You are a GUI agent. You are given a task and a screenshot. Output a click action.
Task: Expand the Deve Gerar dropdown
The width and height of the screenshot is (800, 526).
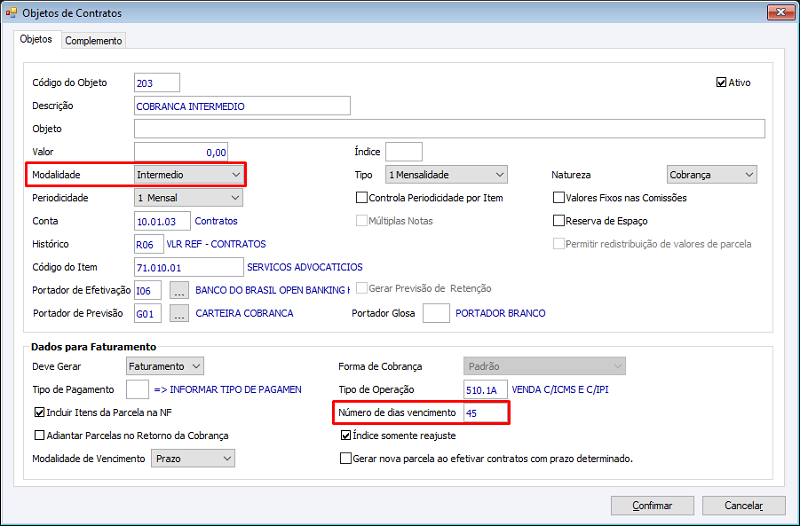[165, 366]
